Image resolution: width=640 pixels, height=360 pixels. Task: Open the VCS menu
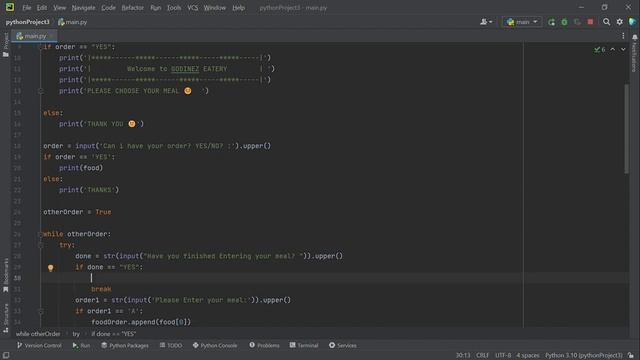(x=193, y=8)
